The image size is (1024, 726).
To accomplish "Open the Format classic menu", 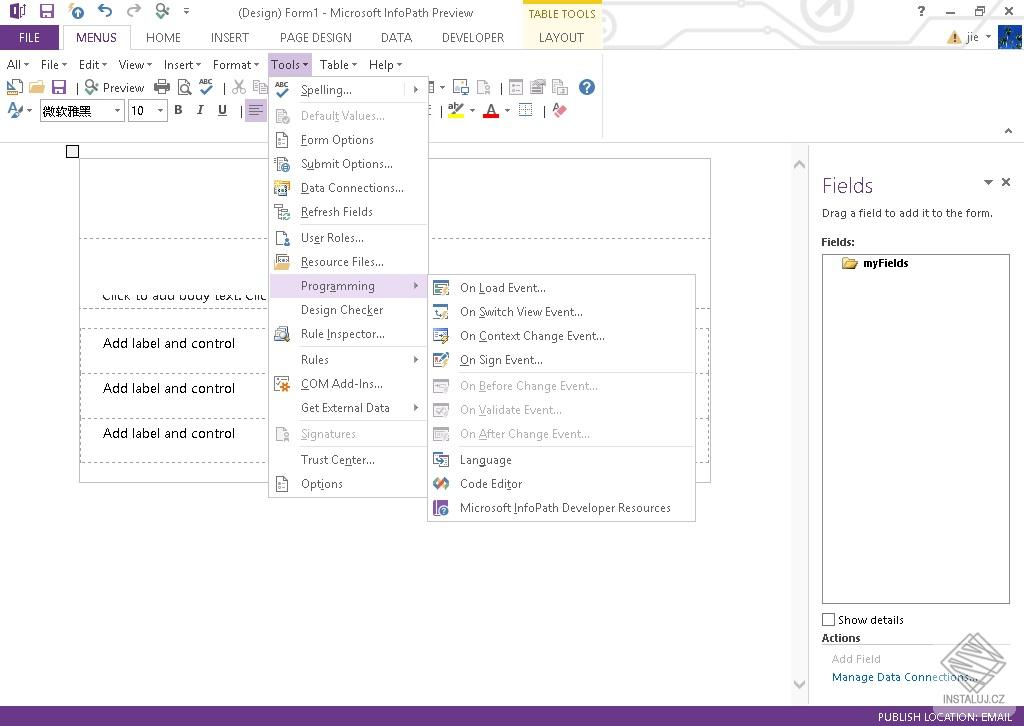I will [x=236, y=65].
